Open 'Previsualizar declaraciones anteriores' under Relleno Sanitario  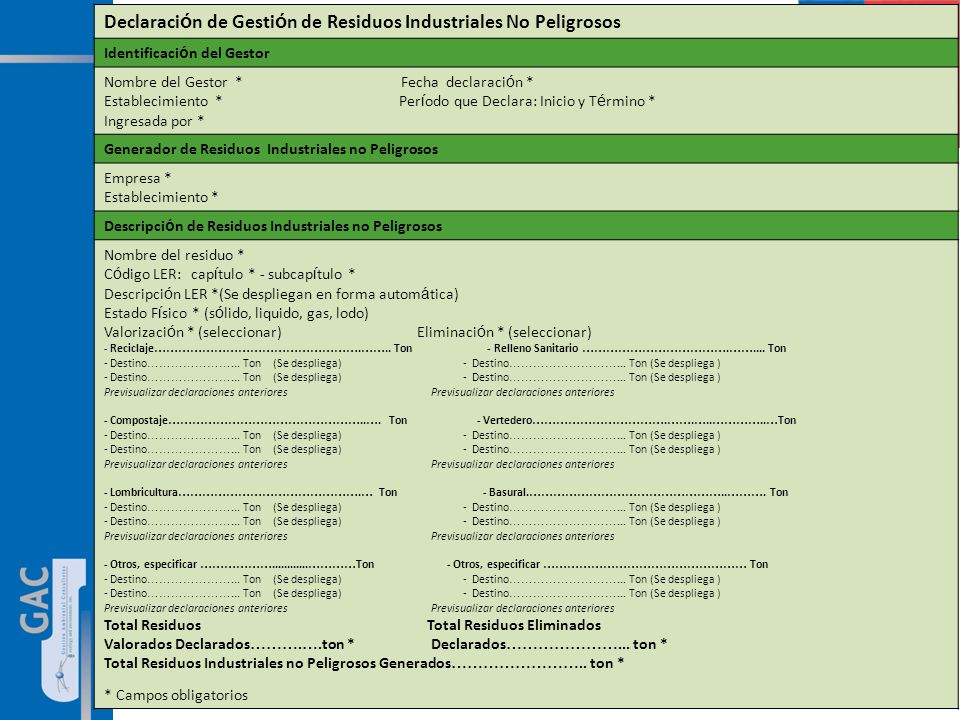pos(522,392)
